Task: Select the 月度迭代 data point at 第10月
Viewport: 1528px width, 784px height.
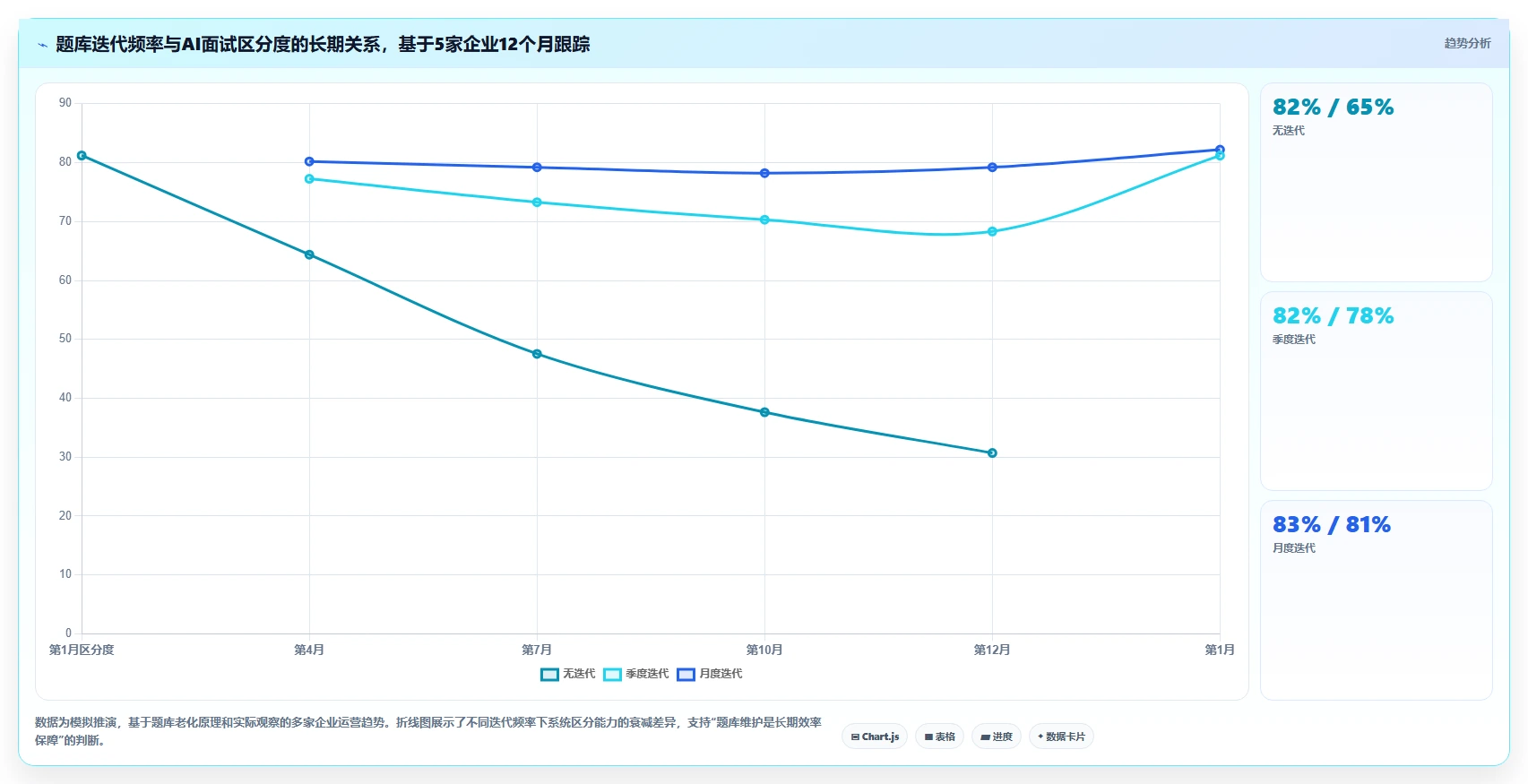Action: (x=764, y=173)
